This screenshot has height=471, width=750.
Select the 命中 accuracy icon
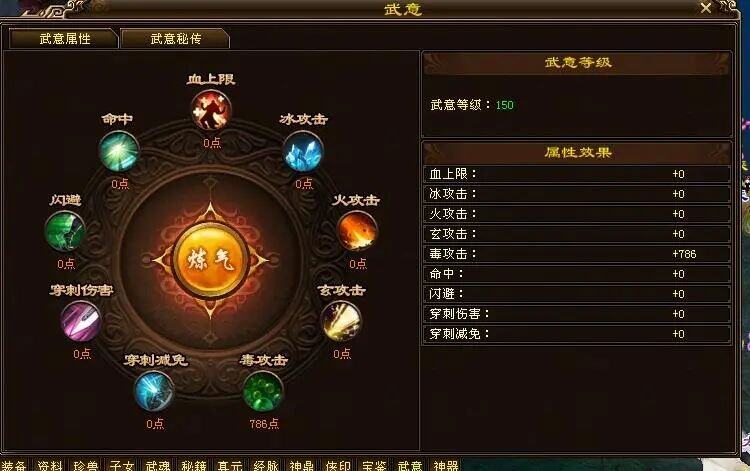[x=119, y=152]
